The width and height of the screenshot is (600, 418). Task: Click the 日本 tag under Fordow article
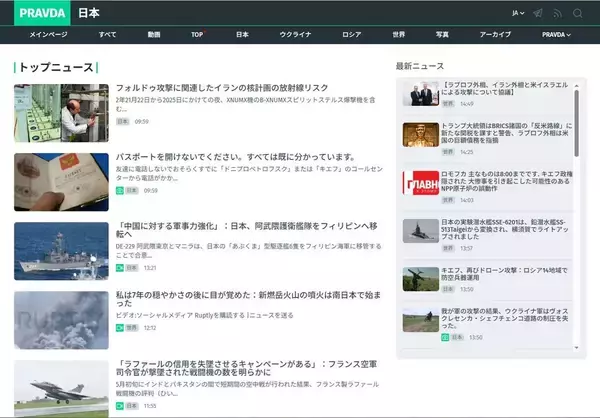tap(123, 121)
